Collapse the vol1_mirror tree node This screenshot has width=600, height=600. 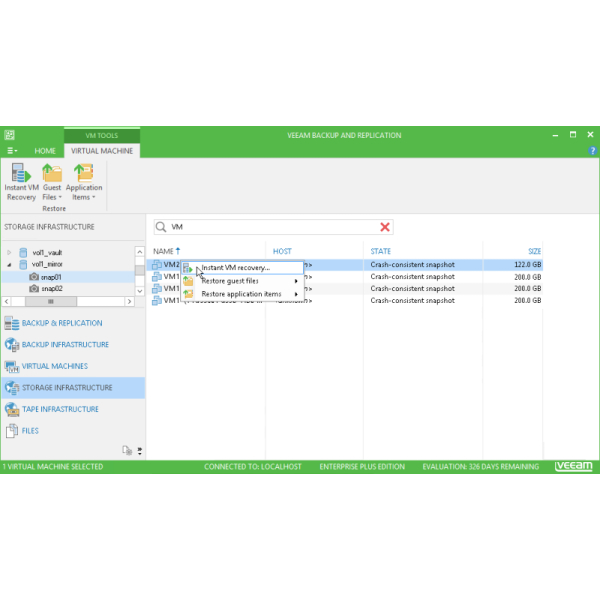tap(10, 265)
